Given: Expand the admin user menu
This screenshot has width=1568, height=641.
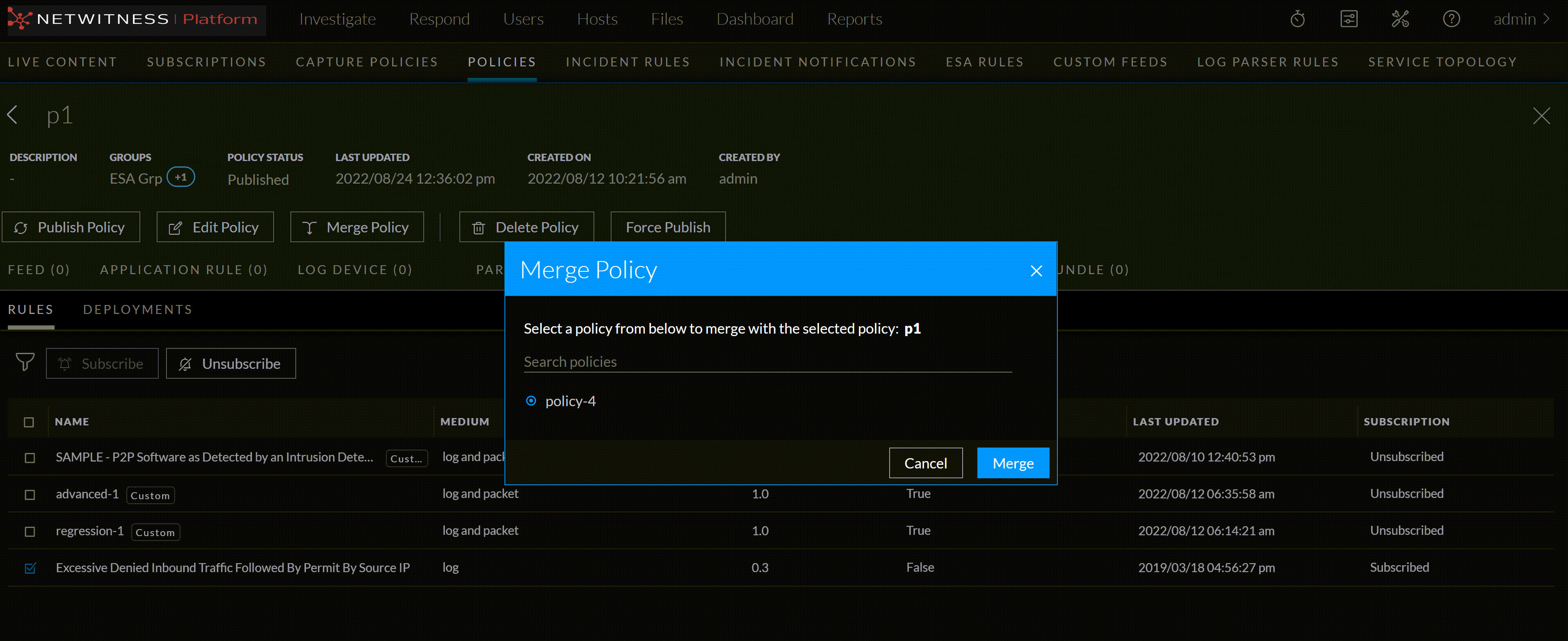Looking at the screenshot, I should 1520,19.
